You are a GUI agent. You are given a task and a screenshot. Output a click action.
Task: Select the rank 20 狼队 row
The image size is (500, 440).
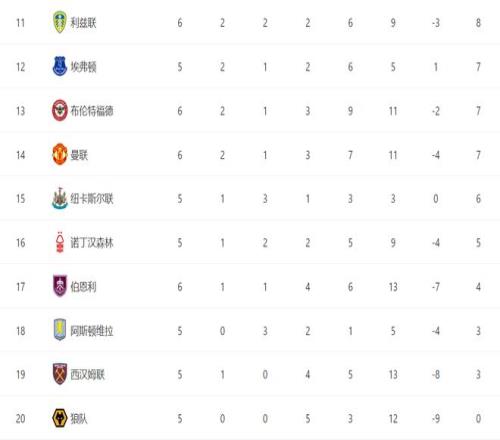coord(250,418)
